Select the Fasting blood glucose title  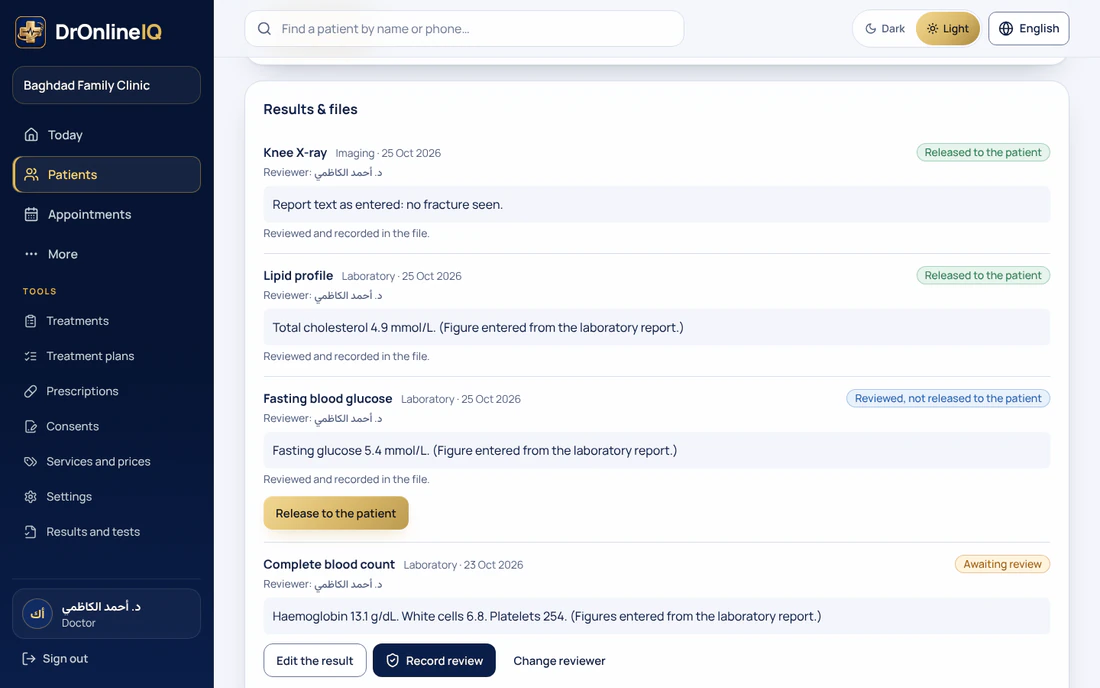328,398
